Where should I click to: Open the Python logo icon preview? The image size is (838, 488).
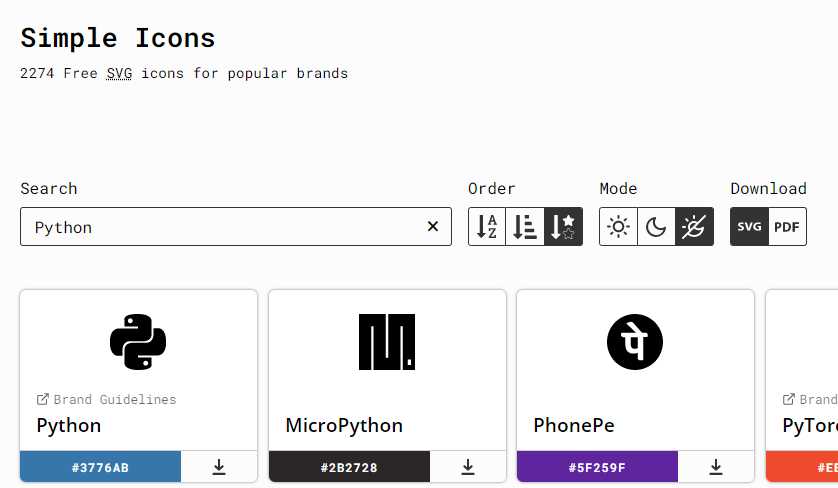138,342
